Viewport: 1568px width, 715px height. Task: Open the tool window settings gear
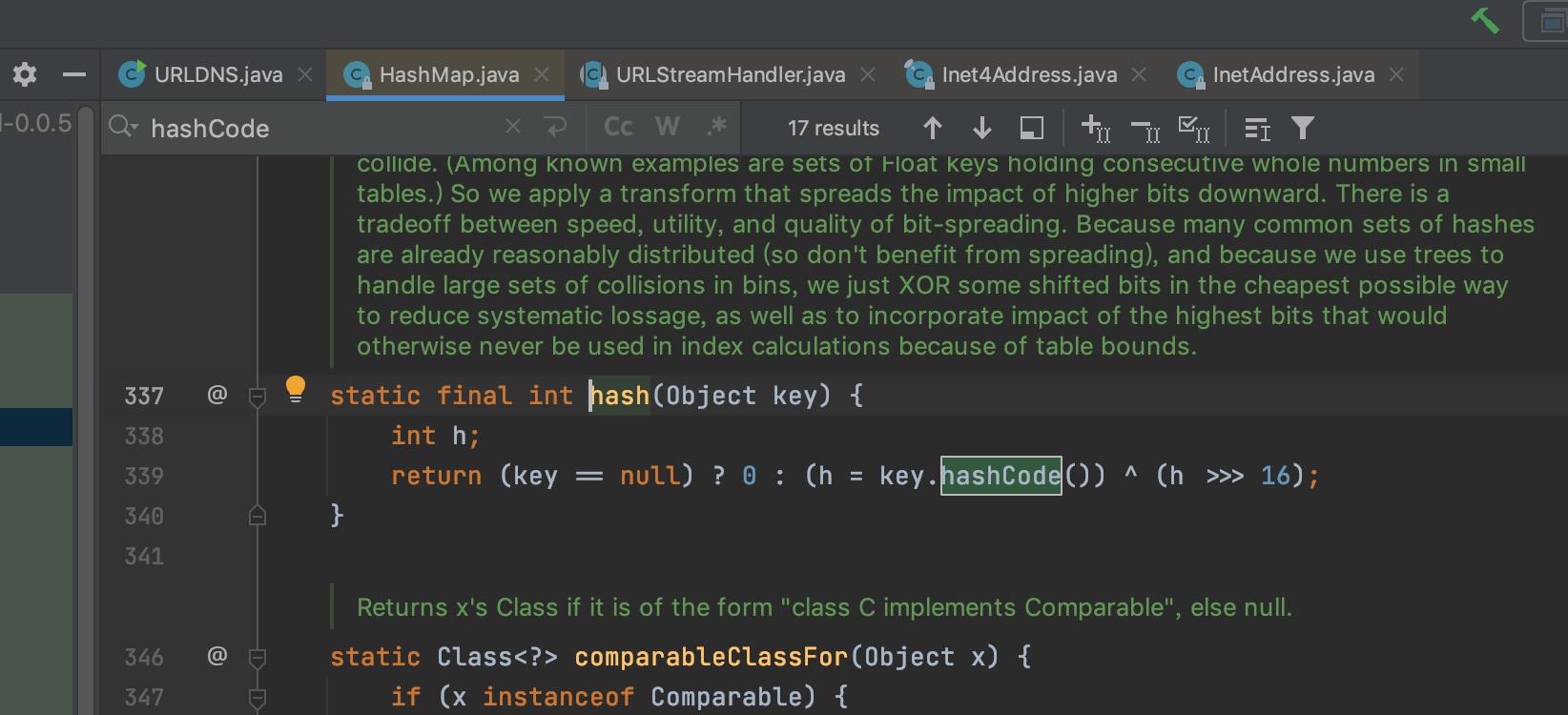(25, 74)
